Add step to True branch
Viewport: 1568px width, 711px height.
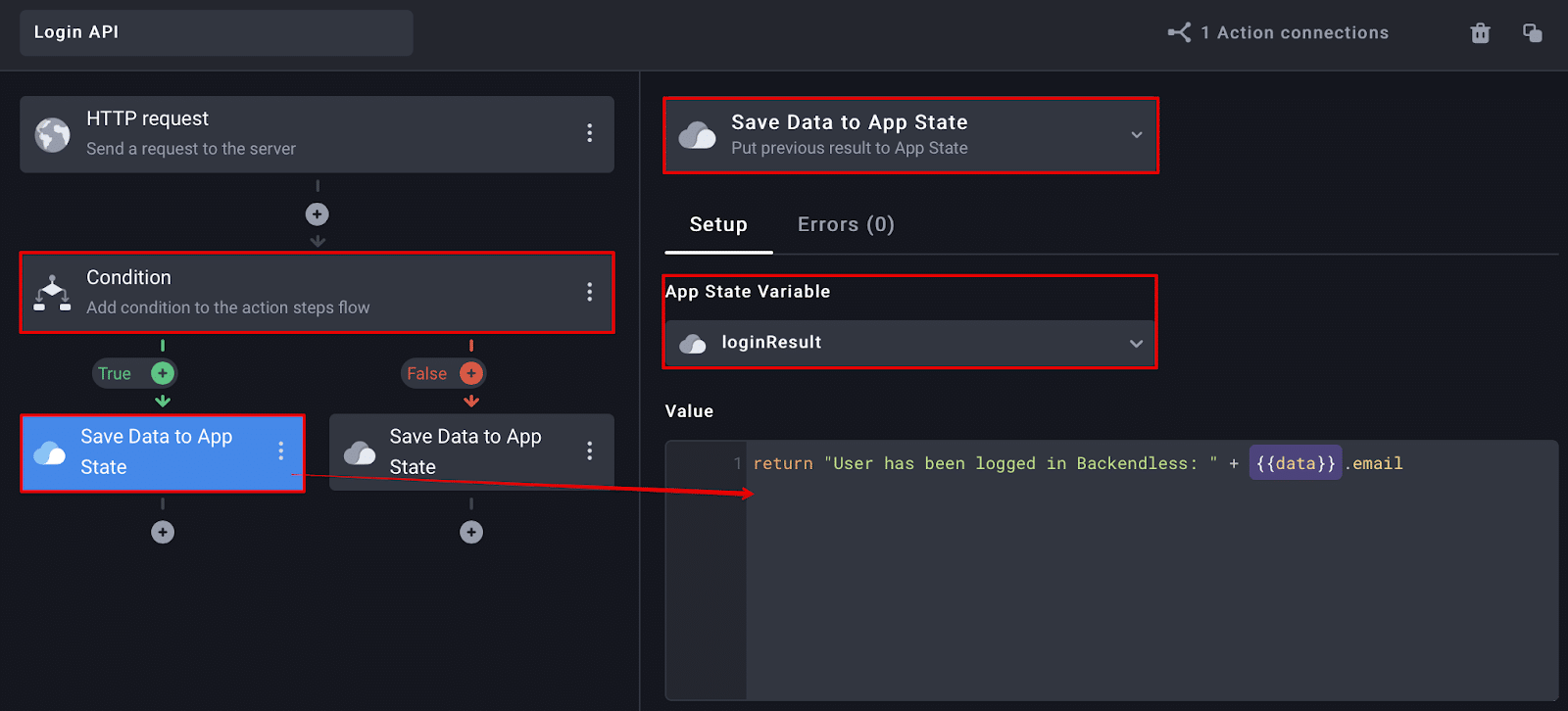(x=163, y=373)
